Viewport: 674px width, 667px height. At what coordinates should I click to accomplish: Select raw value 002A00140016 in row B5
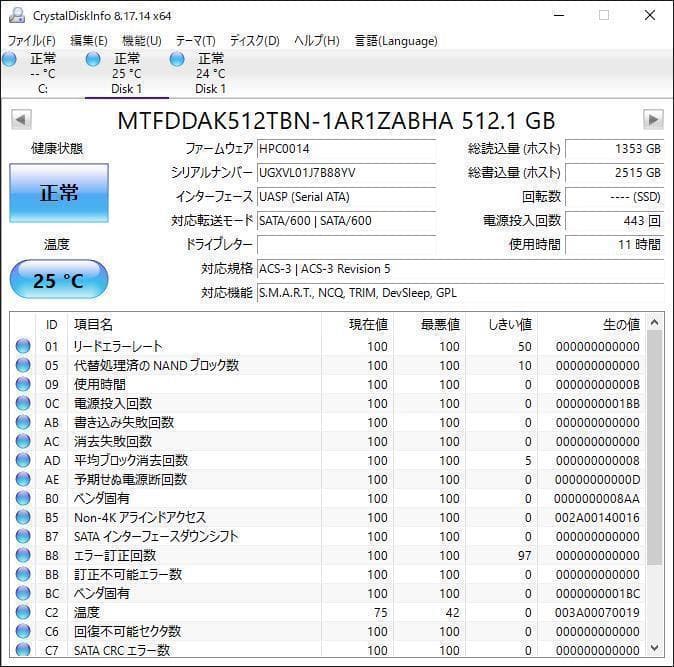[597, 517]
